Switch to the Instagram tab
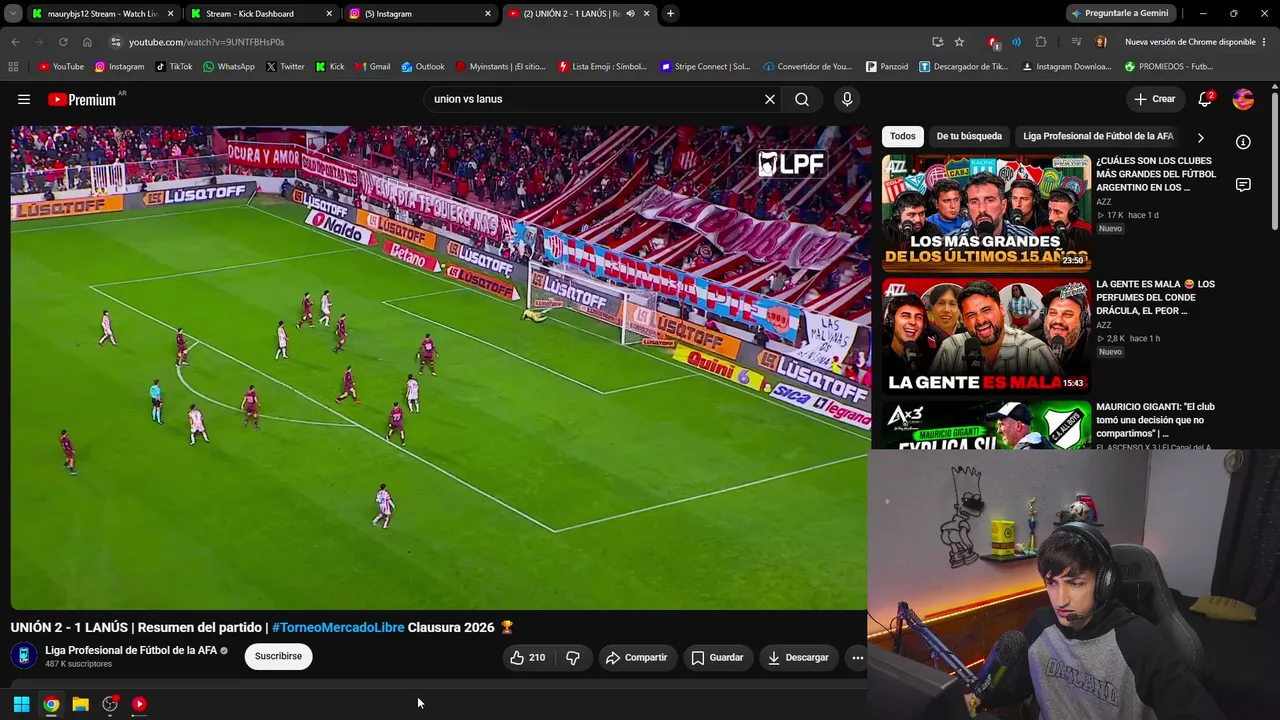This screenshot has width=1280, height=720. point(420,14)
